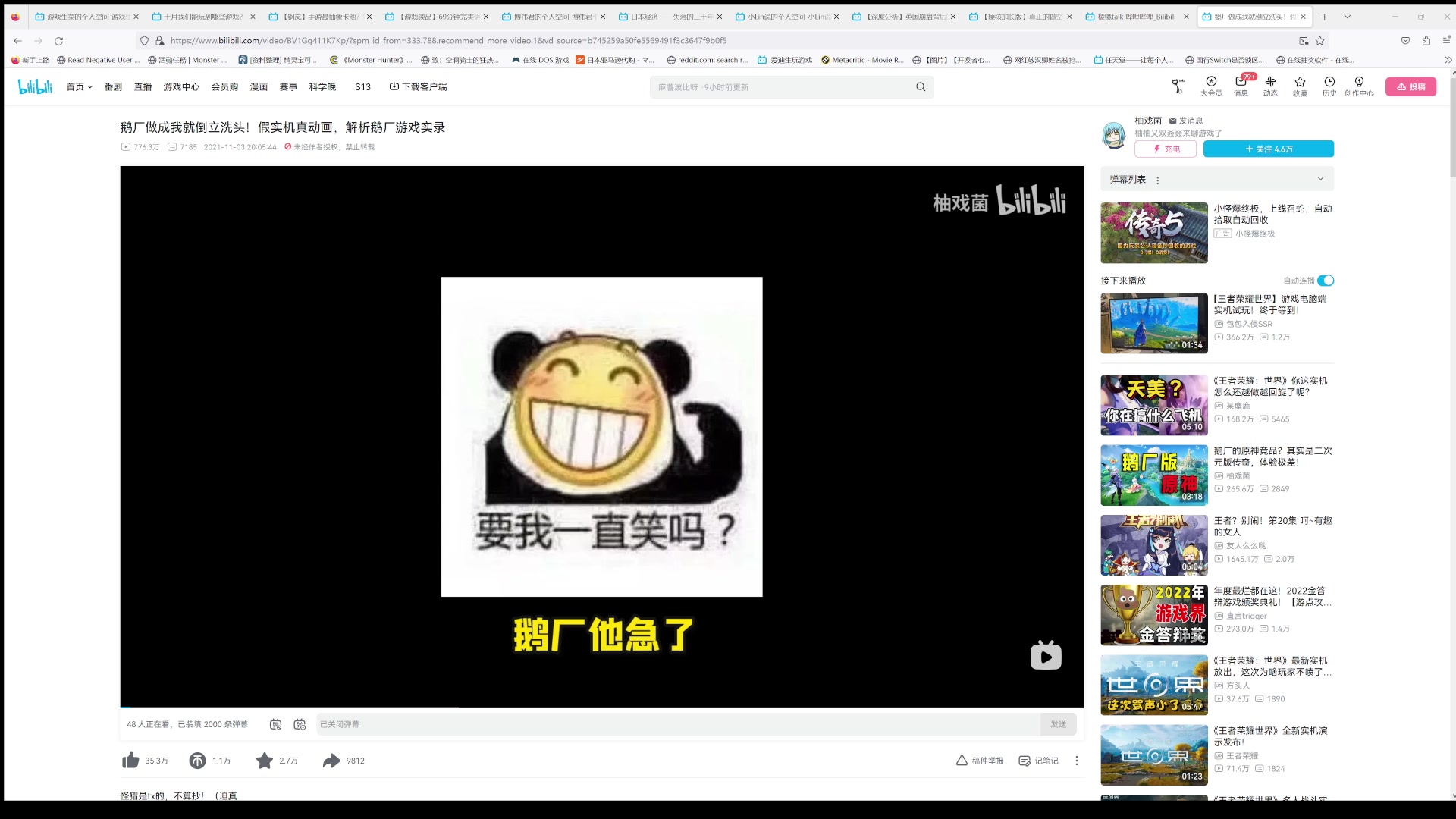View watch history via the 历史 clock icon
The width and height of the screenshot is (1456, 819).
[1329, 86]
